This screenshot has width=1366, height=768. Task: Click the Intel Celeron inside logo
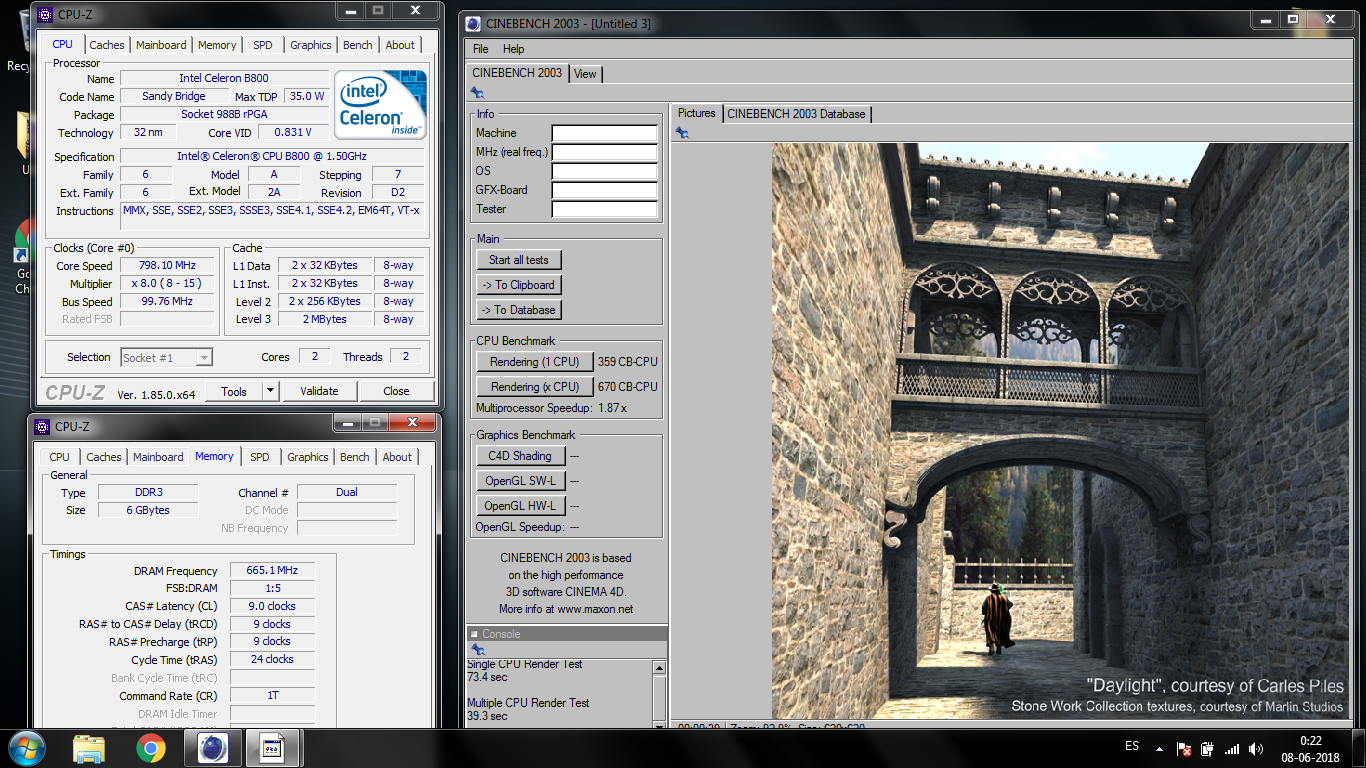coord(380,104)
